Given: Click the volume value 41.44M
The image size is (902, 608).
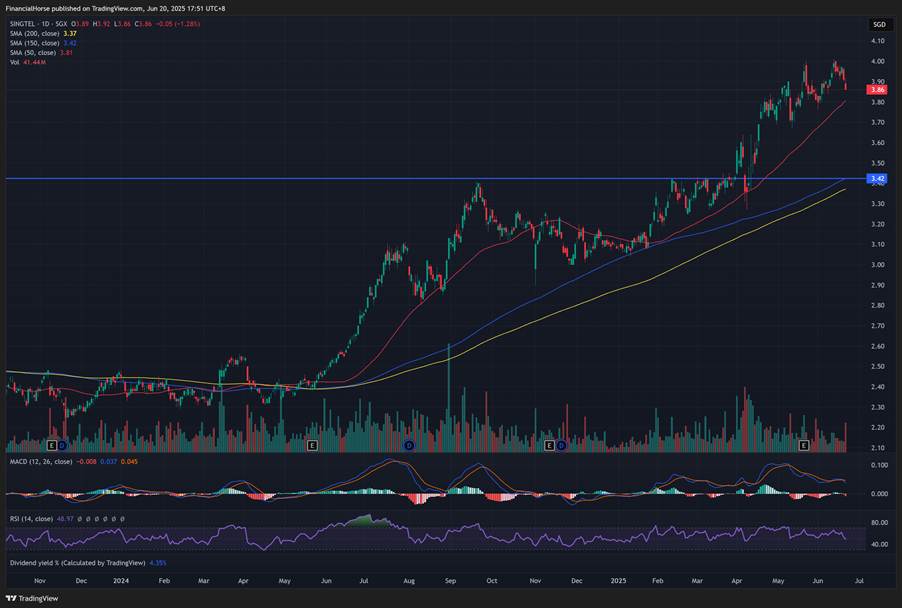Looking at the screenshot, I should [x=35, y=62].
